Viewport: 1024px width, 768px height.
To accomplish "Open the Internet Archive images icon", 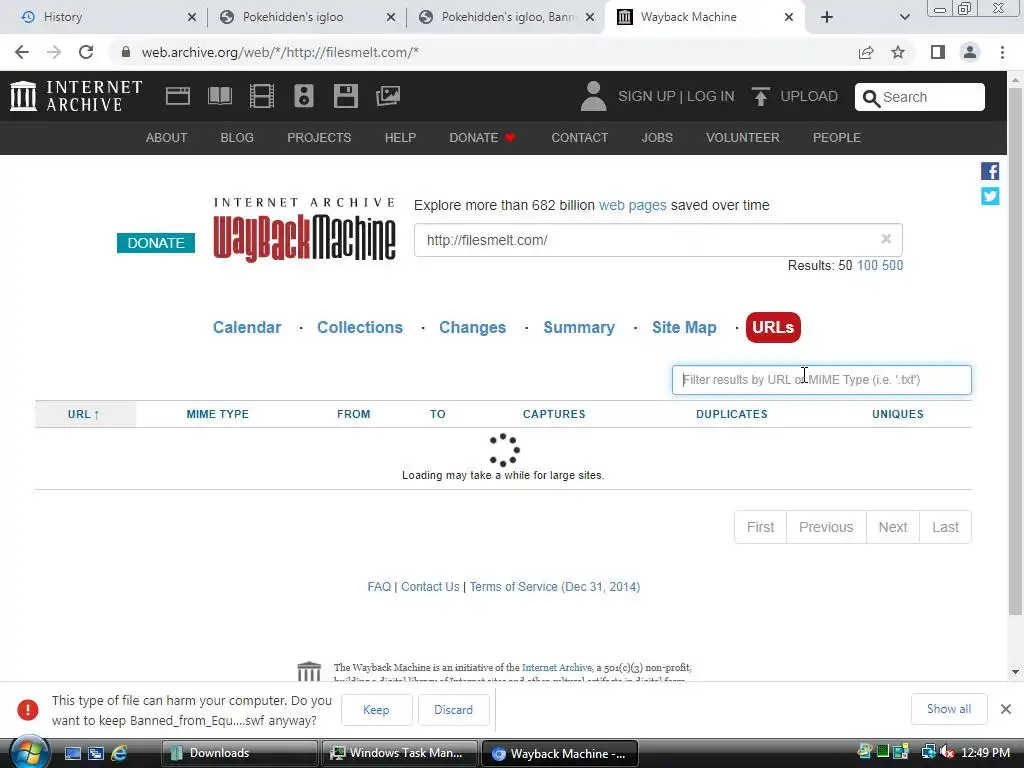I will 388,96.
